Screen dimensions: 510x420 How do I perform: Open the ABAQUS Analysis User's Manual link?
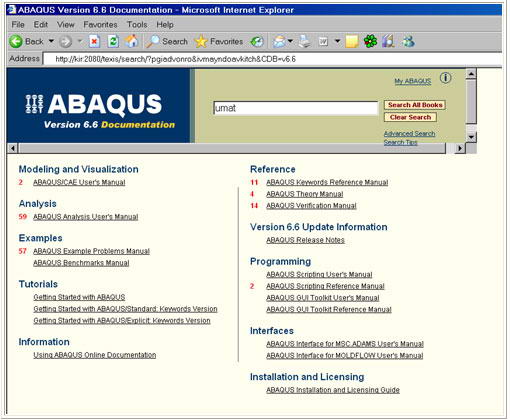(85, 217)
